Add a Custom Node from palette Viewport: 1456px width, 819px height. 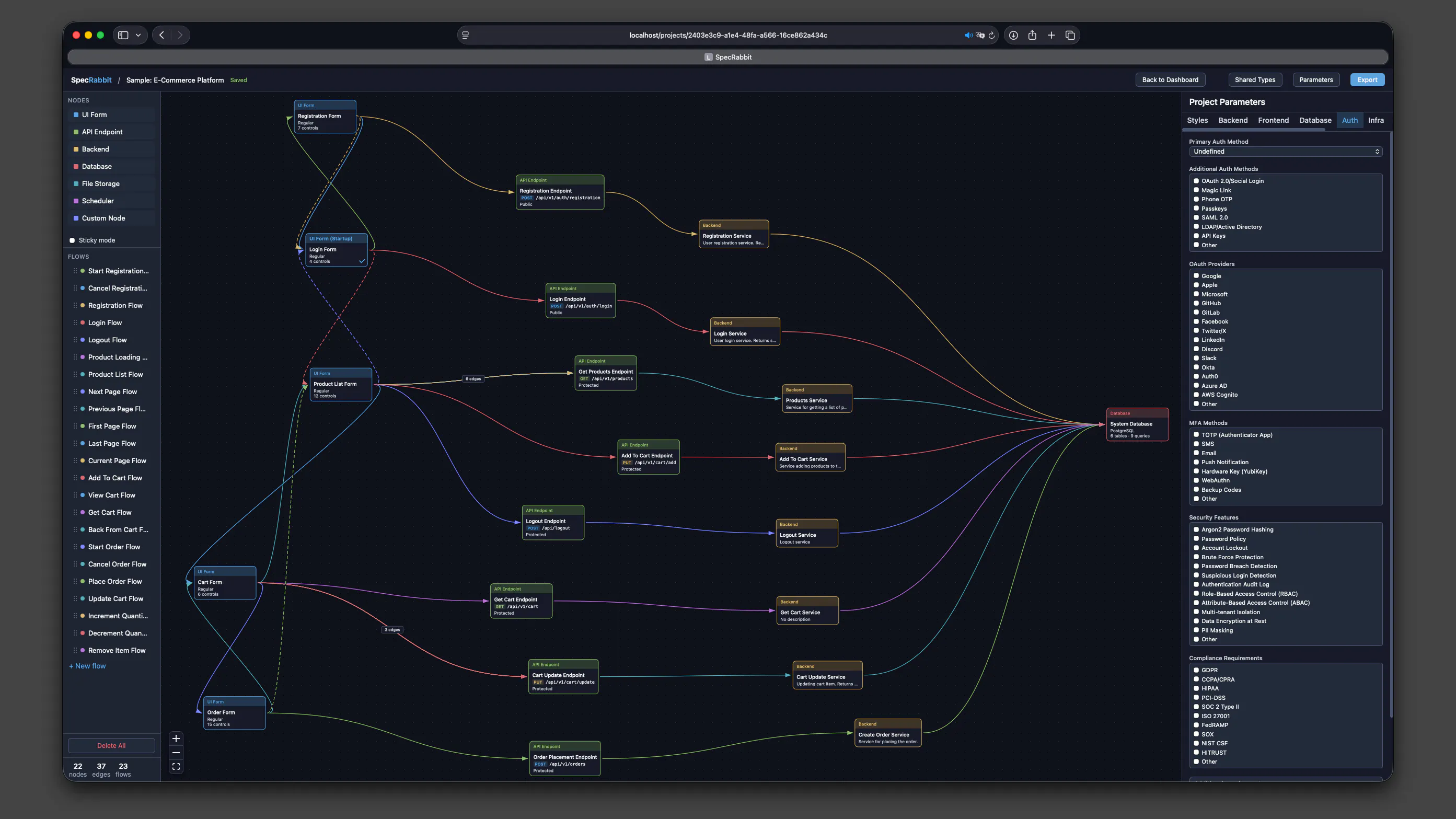(111, 218)
